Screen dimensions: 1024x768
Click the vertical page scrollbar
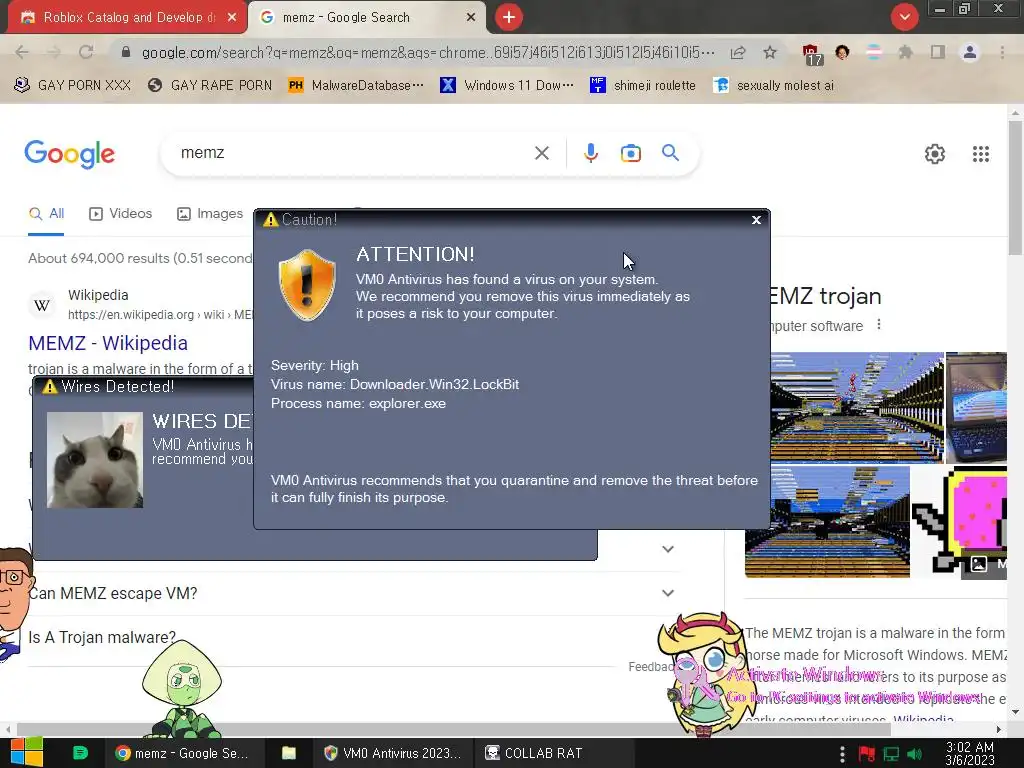(x=1015, y=189)
